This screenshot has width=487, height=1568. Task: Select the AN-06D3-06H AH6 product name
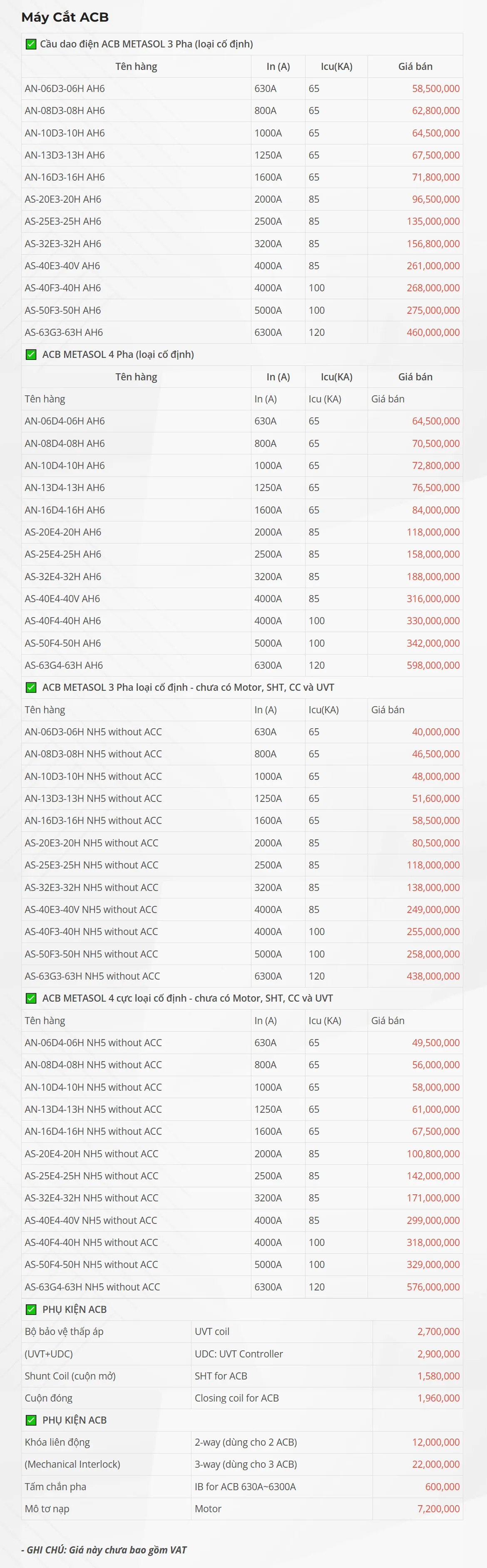[x=65, y=88]
